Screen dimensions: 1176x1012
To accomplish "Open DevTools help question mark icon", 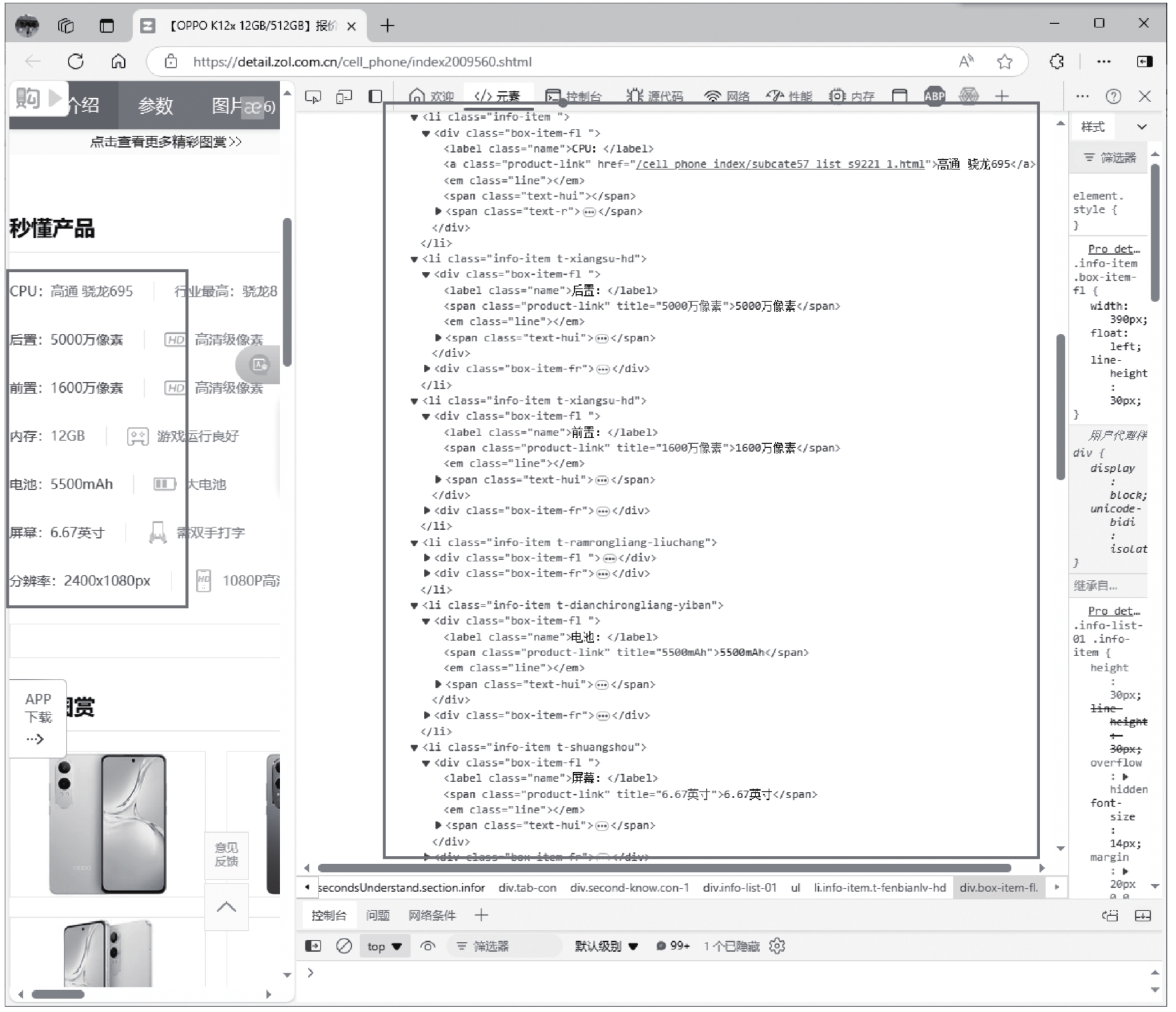I will (1113, 97).
